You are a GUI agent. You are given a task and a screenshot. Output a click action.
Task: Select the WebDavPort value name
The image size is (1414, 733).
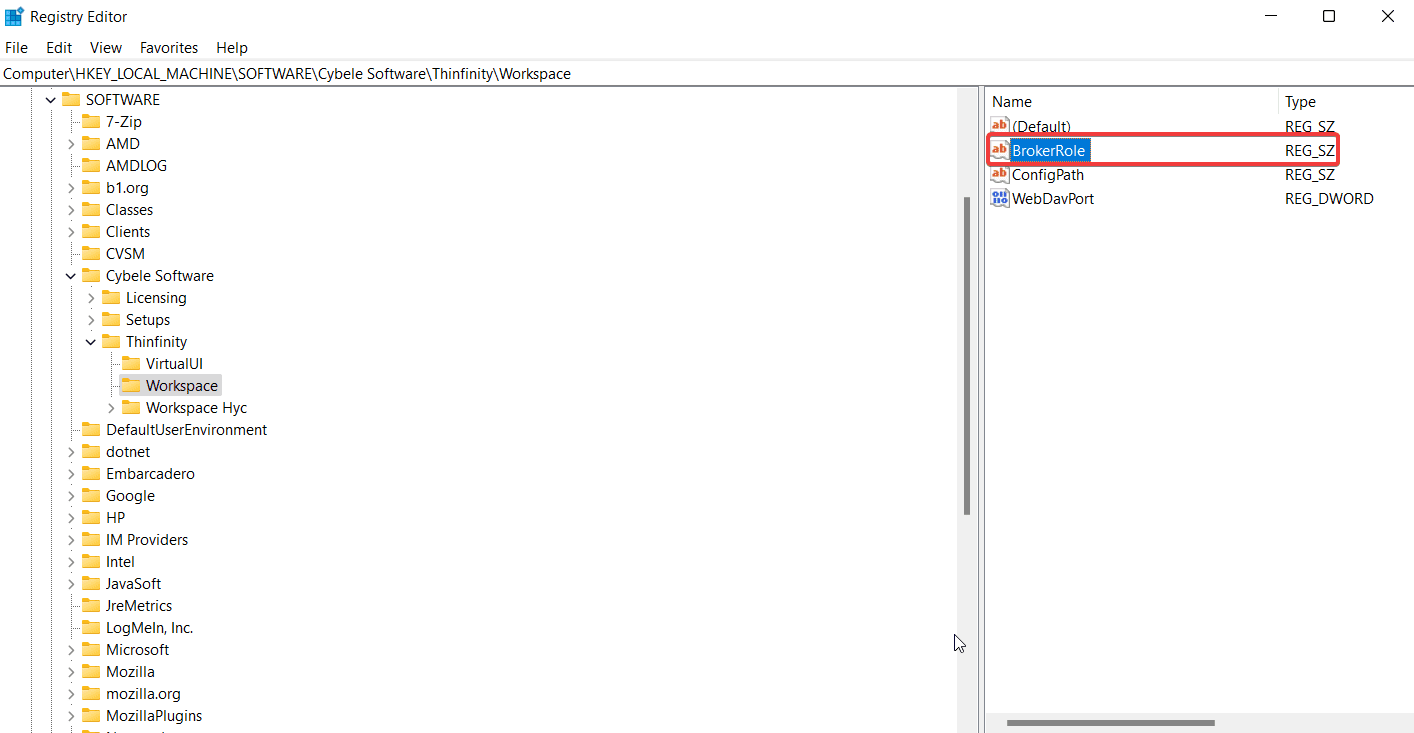(x=1053, y=198)
